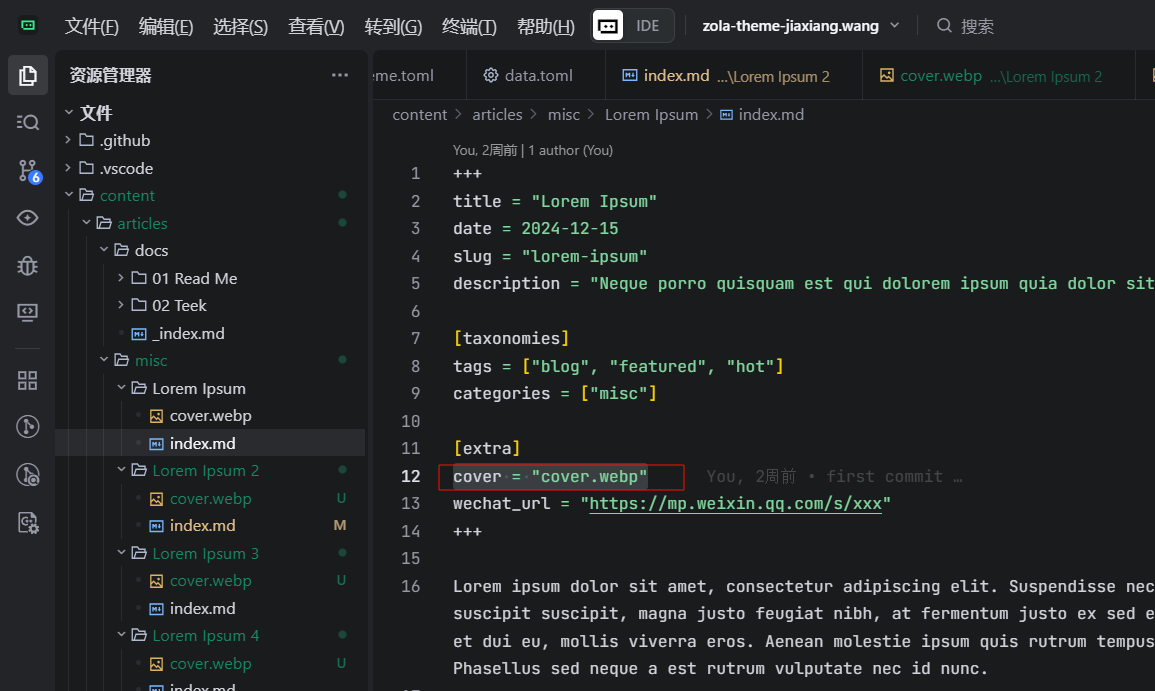
Task: Open the search panel icon in activity bar
Action: pos(28,122)
